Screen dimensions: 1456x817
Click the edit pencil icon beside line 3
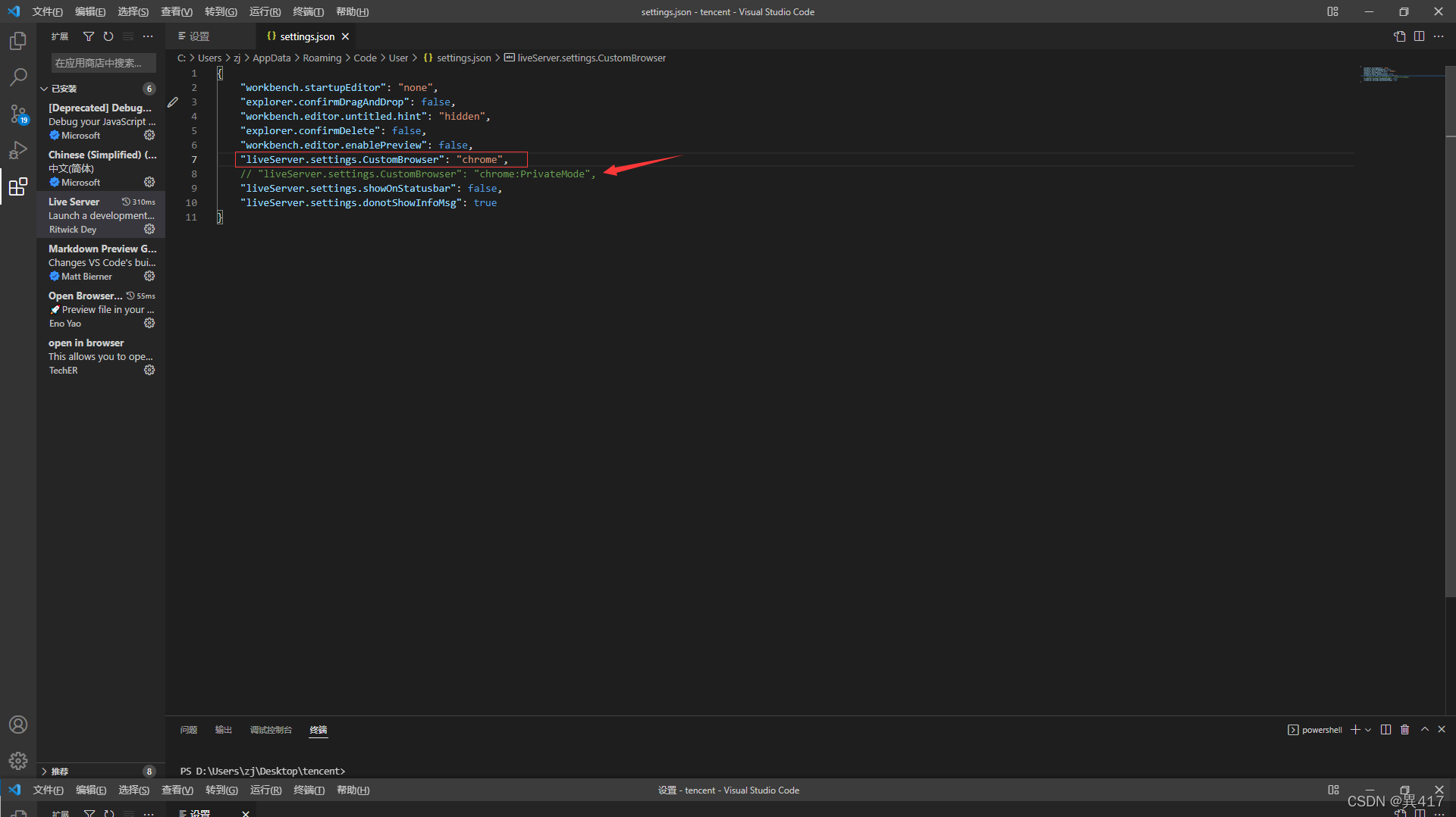[173, 102]
